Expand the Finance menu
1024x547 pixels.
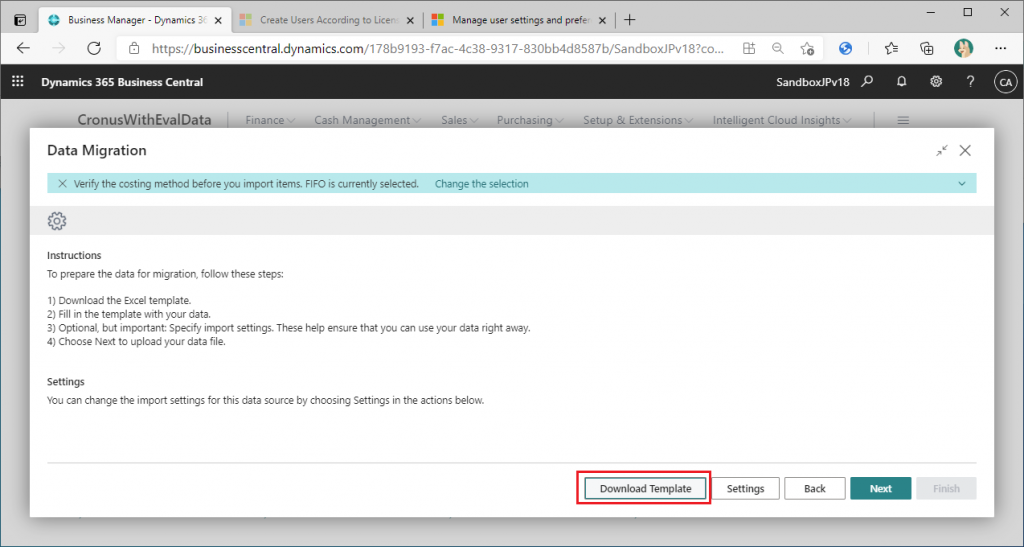pyautogui.click(x=270, y=120)
